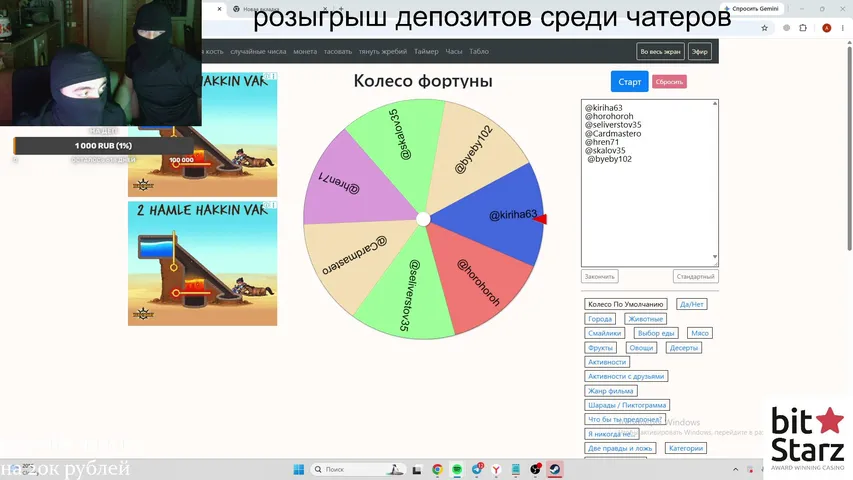Open the Chrome profile avatar
853x480 pixels.
pyautogui.click(x=826, y=28)
